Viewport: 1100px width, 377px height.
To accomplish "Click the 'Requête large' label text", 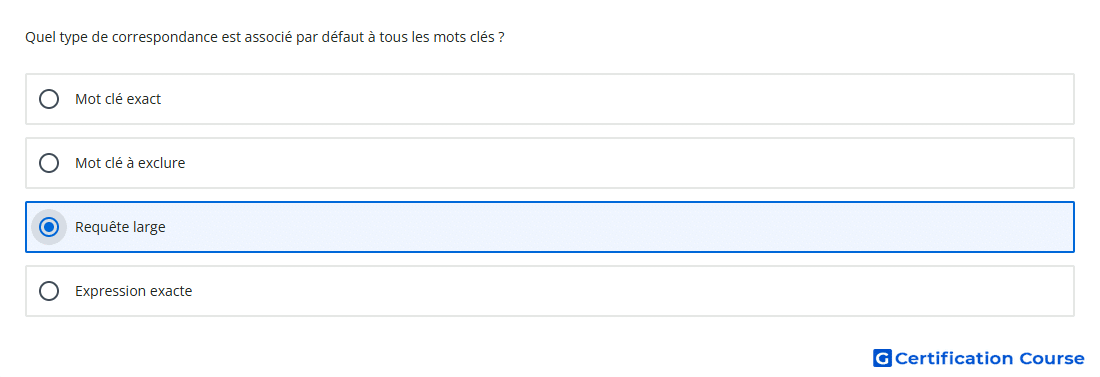I will (x=120, y=227).
